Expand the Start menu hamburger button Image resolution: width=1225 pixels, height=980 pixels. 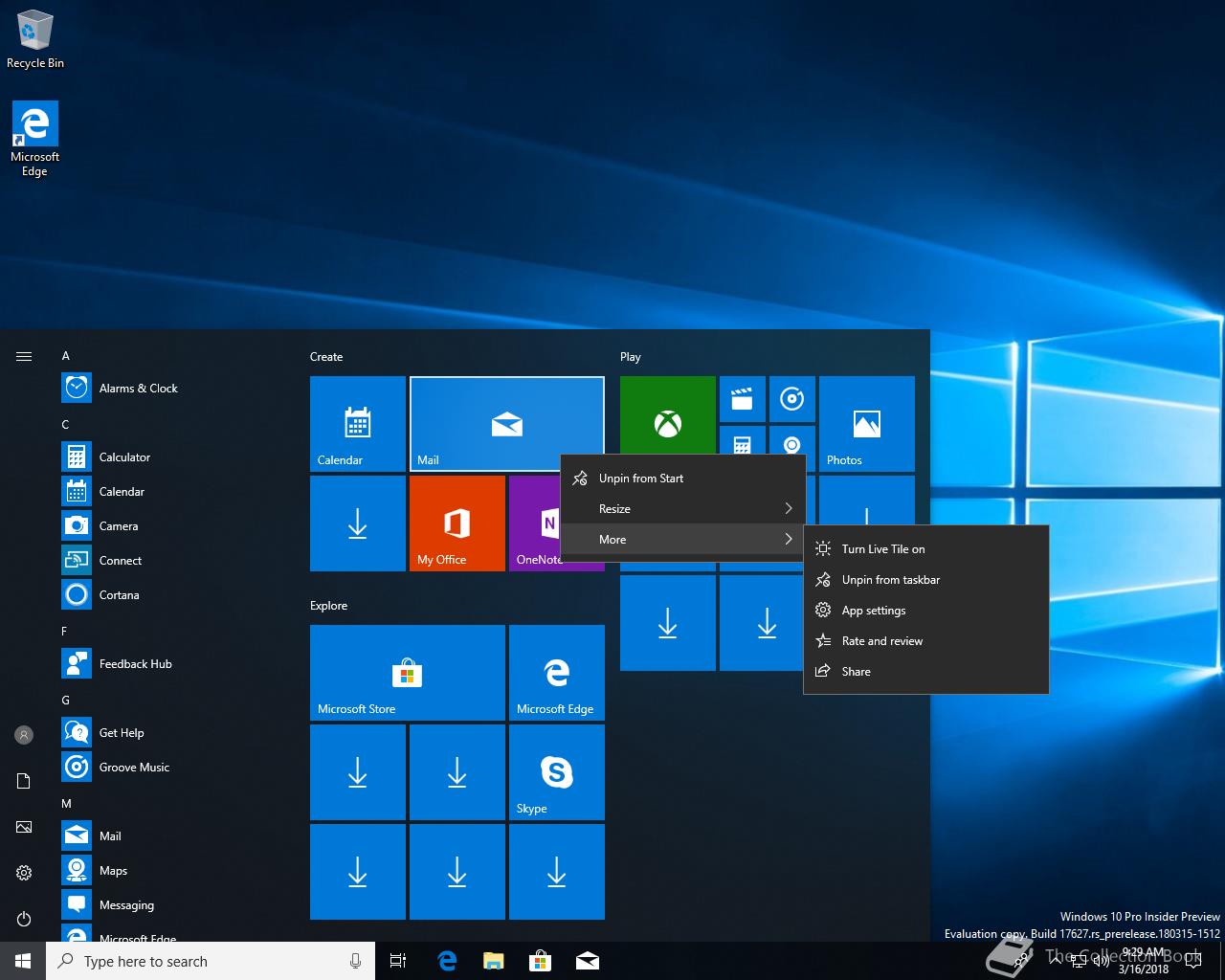tap(24, 356)
